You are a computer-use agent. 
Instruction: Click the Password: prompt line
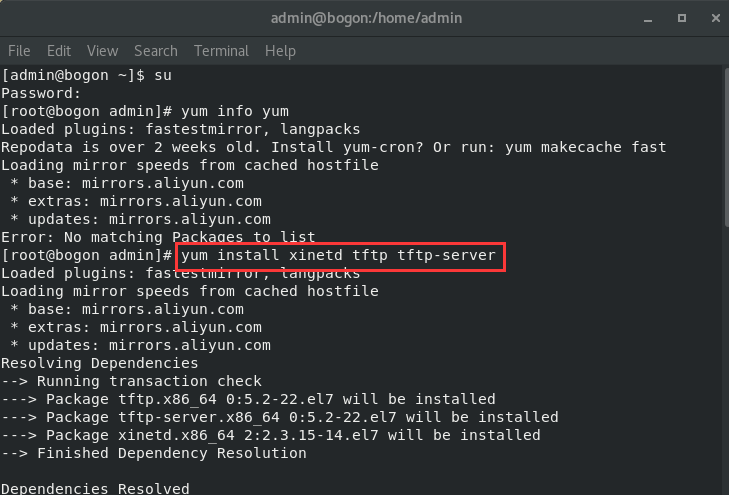pyautogui.click(x=42, y=93)
